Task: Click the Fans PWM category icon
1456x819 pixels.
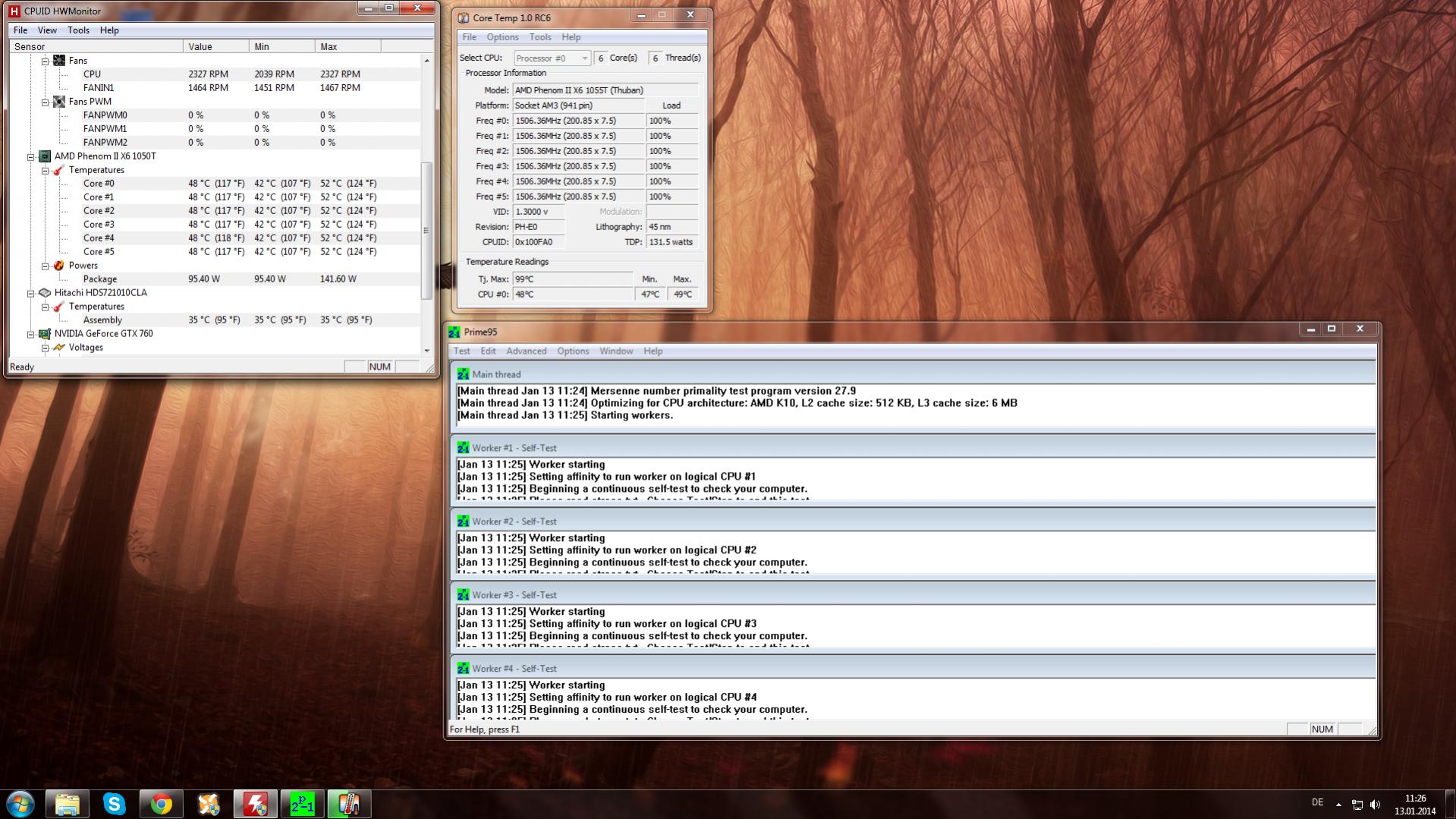Action: 59,102
